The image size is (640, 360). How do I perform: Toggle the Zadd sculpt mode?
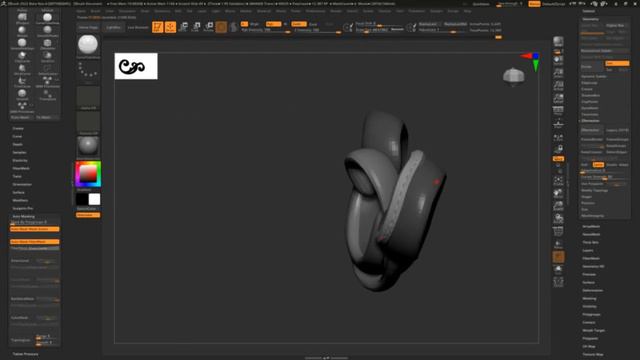point(299,24)
